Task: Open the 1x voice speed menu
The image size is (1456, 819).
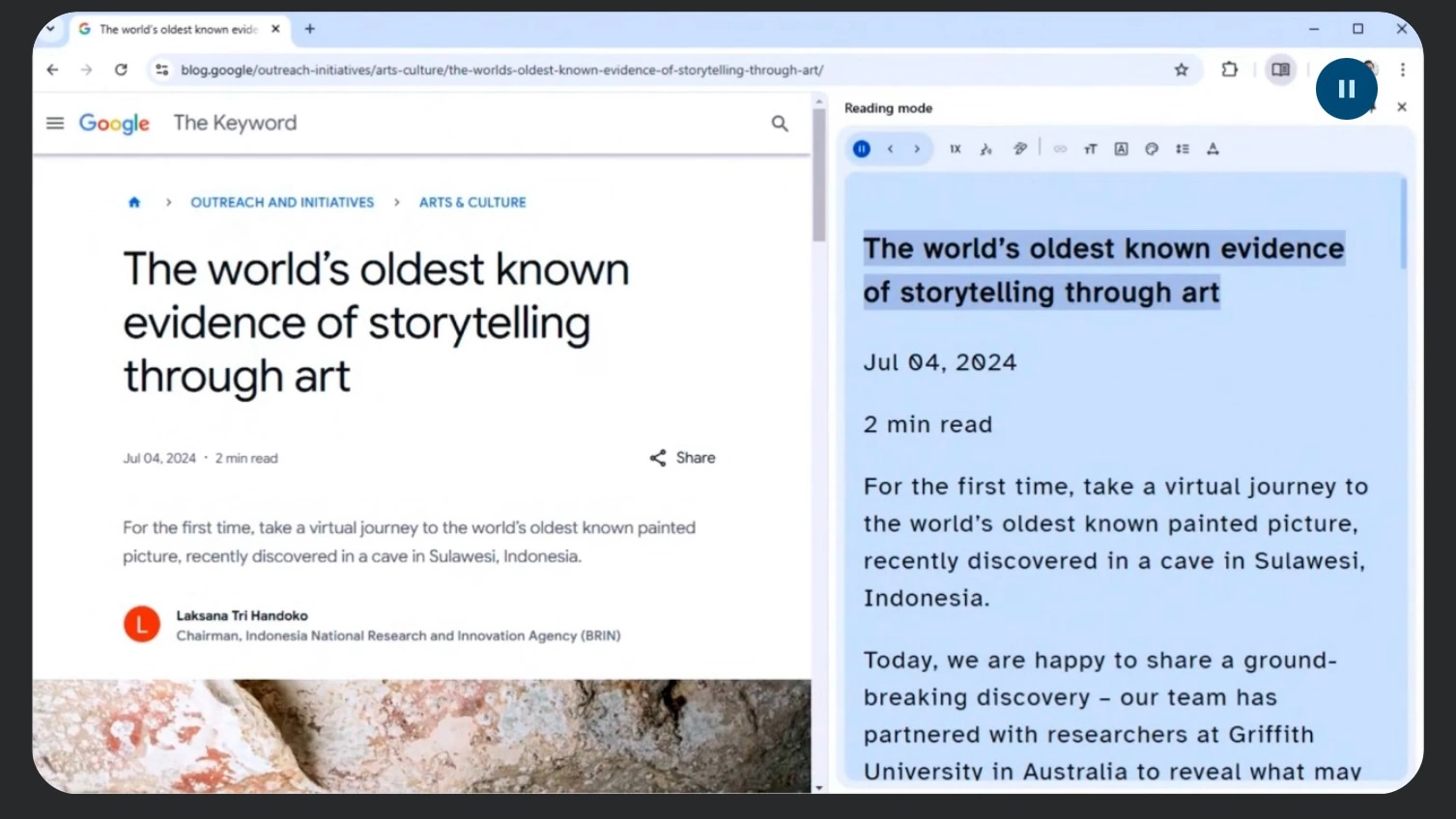Action: coord(955,149)
